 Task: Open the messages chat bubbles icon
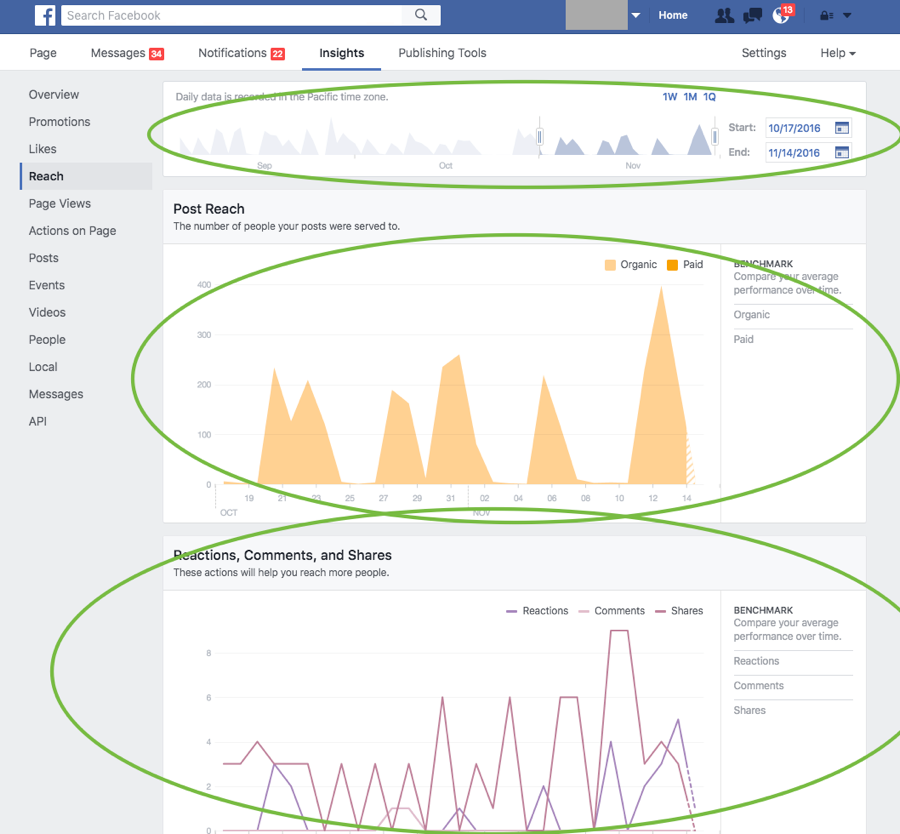pos(753,15)
